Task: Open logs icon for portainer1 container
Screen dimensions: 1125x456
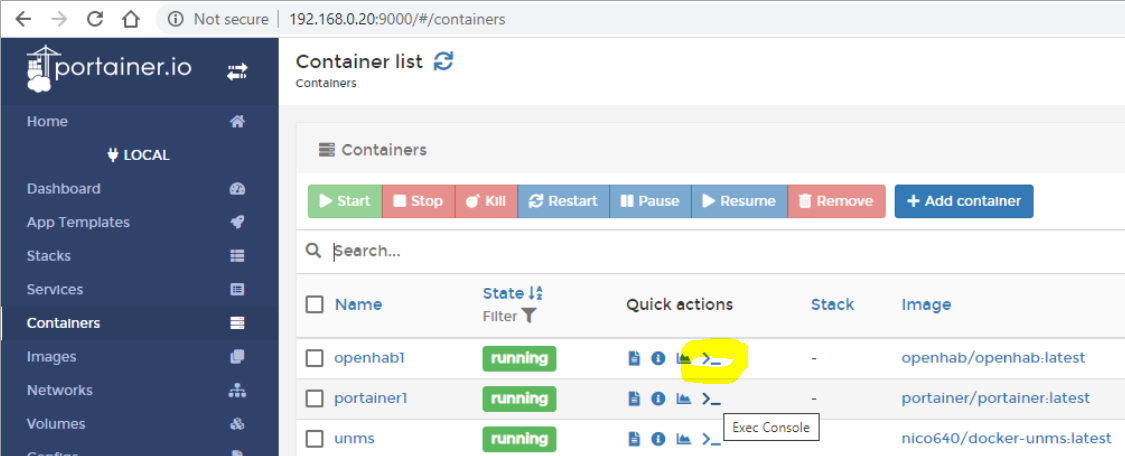Action: [634, 398]
